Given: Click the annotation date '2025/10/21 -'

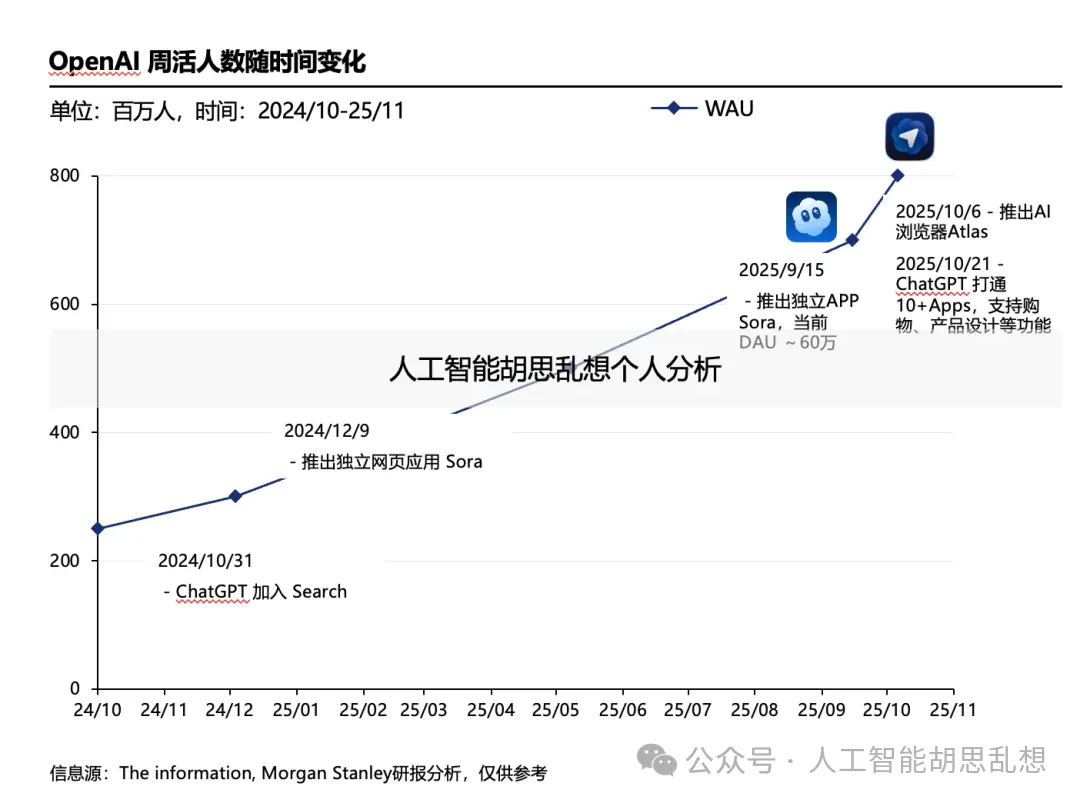Looking at the screenshot, I should click(949, 264).
